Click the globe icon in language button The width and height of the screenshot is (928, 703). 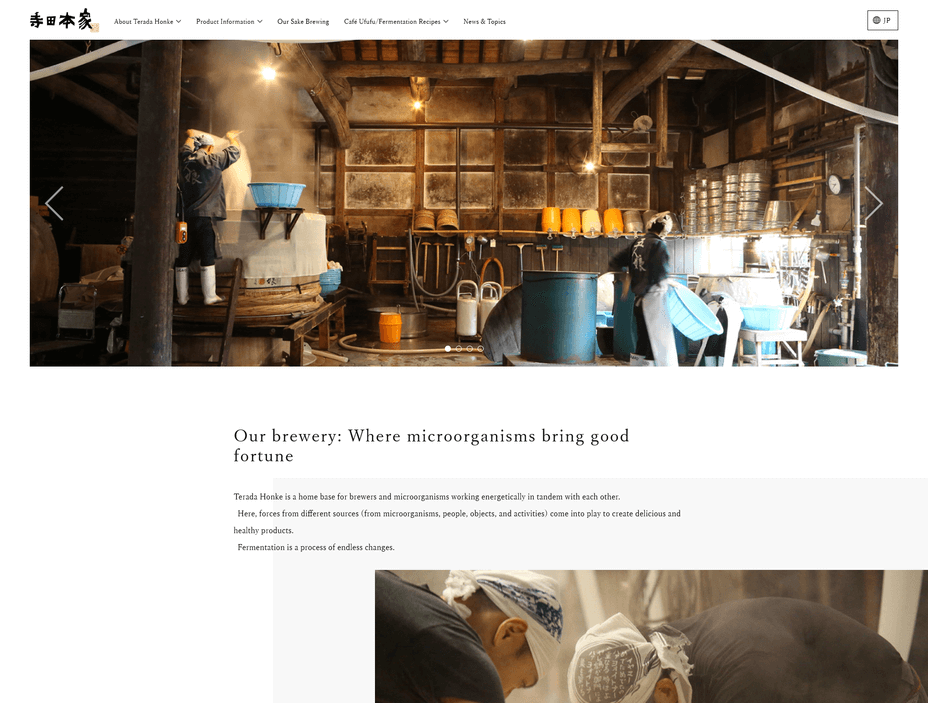click(x=877, y=21)
